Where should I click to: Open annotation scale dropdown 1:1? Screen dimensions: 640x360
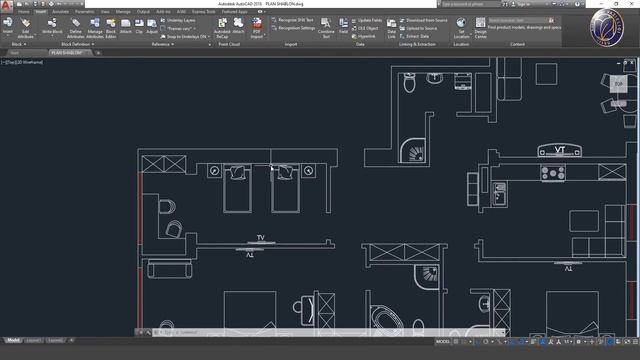click(567, 342)
